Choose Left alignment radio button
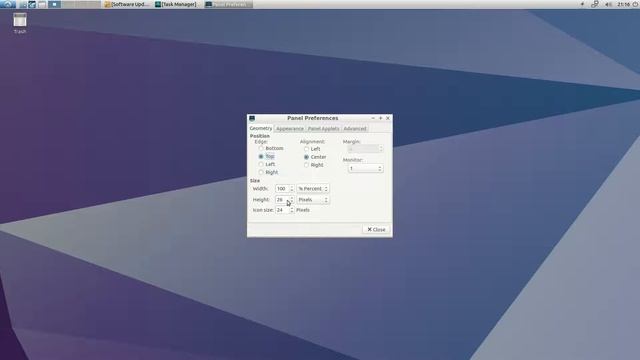 click(x=306, y=149)
